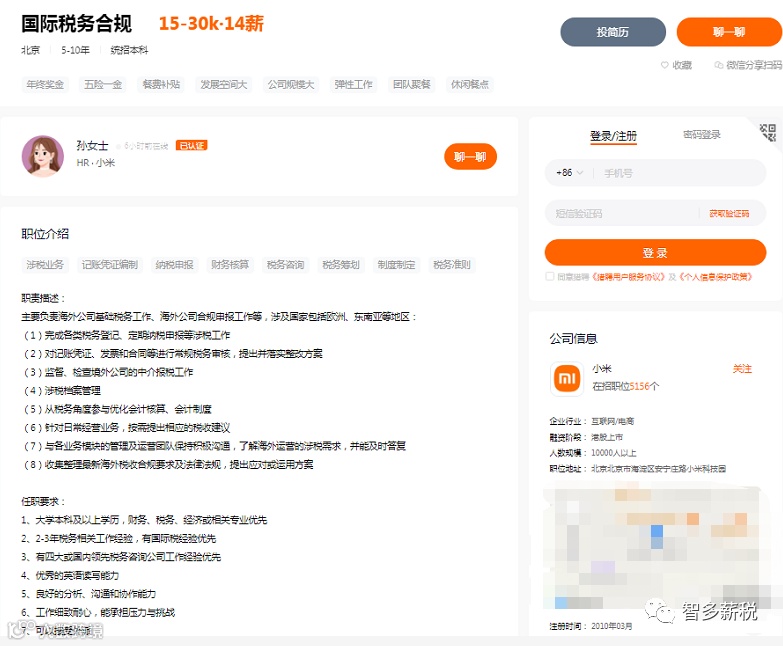Click the 投简历 submit resume button
Image resolution: width=783 pixels, height=646 pixels.
[613, 32]
